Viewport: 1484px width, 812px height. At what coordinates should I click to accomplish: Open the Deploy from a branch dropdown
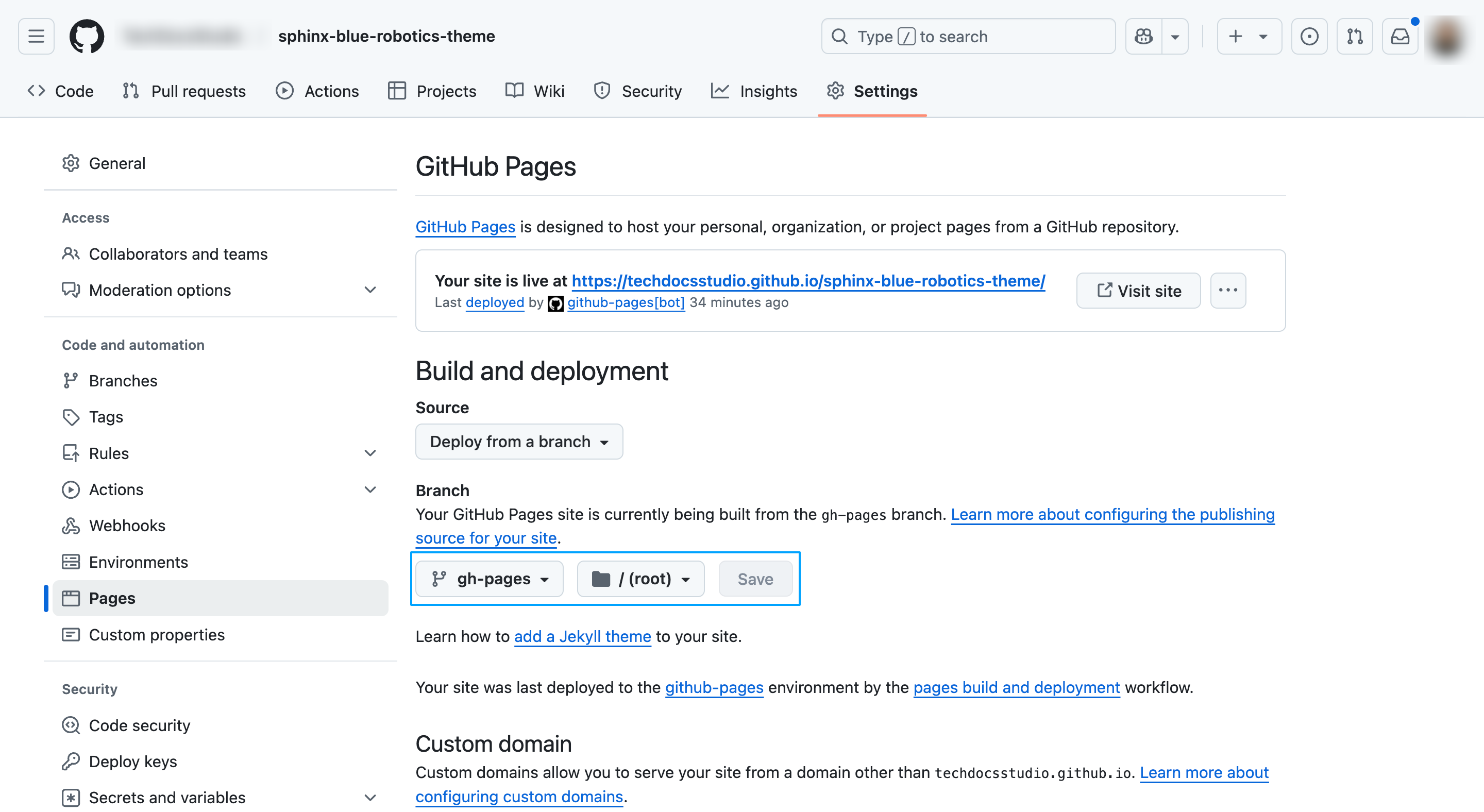[518, 442]
